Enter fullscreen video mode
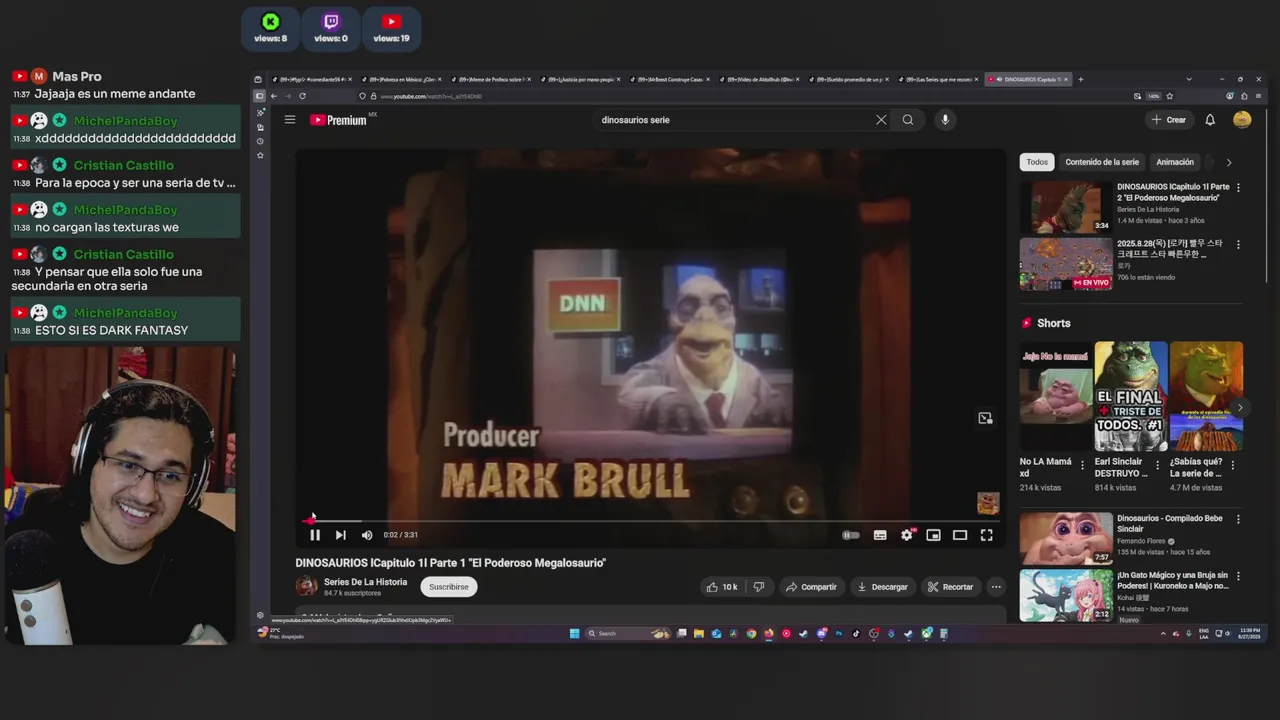Screen dimensions: 1280x720 tap(987, 535)
